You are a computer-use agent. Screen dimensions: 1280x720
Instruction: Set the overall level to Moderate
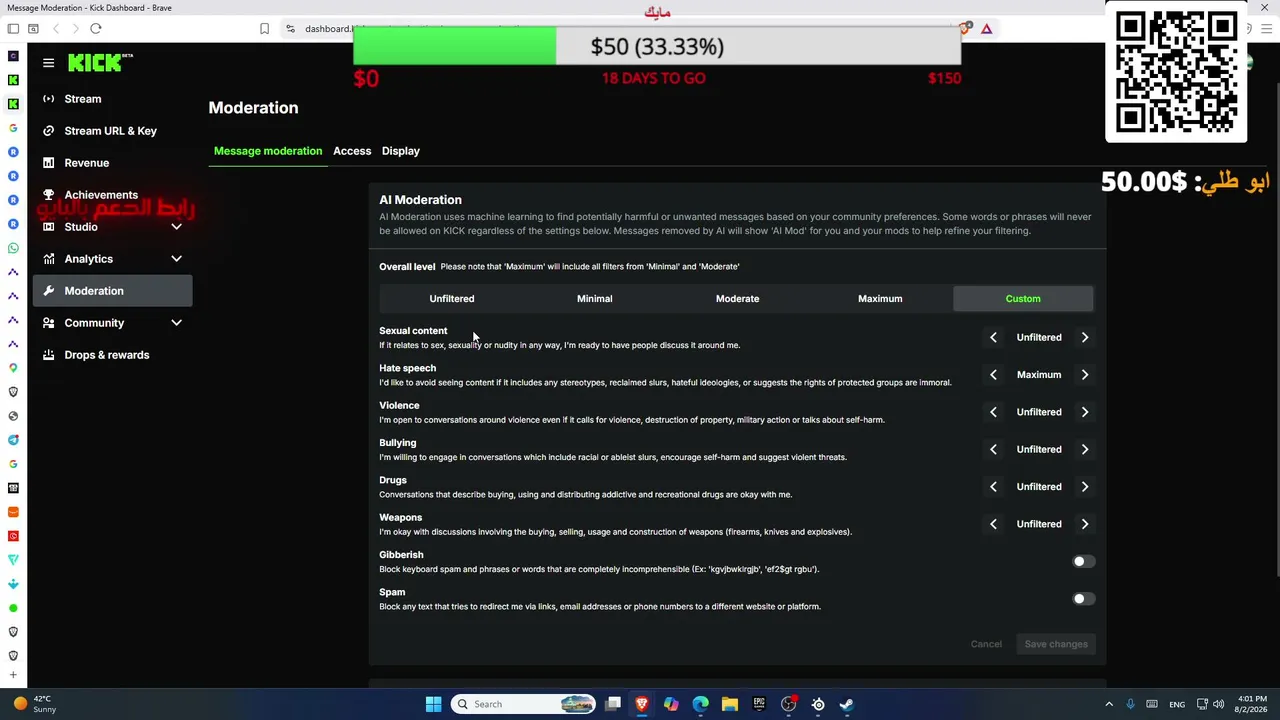[737, 299]
